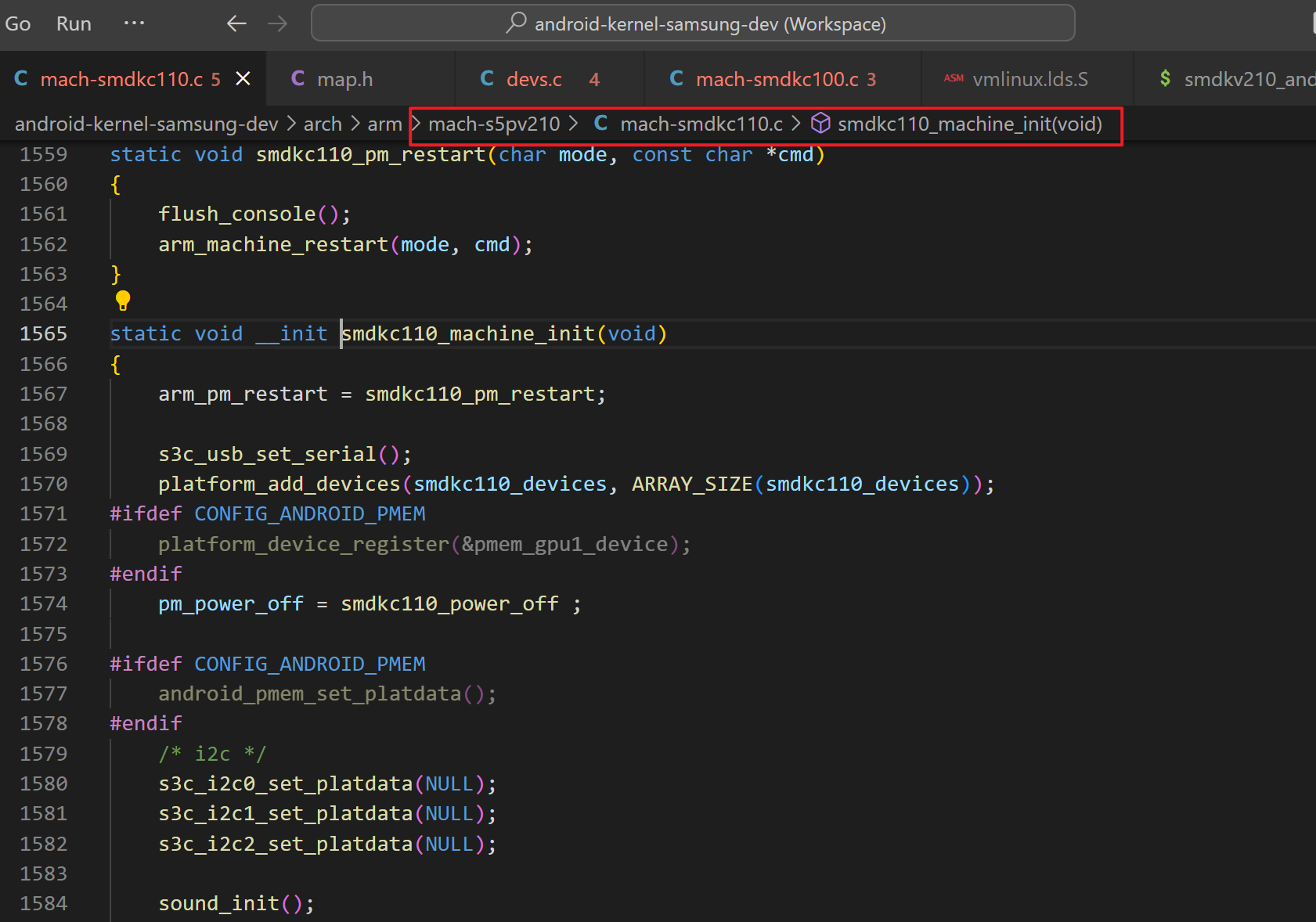Click android_pmem_set_platdata() call

point(327,693)
